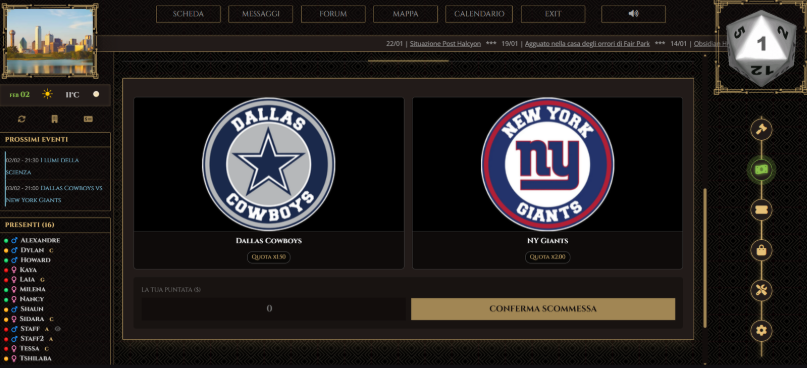
Task: Open the gear settings icon
Action: (761, 330)
